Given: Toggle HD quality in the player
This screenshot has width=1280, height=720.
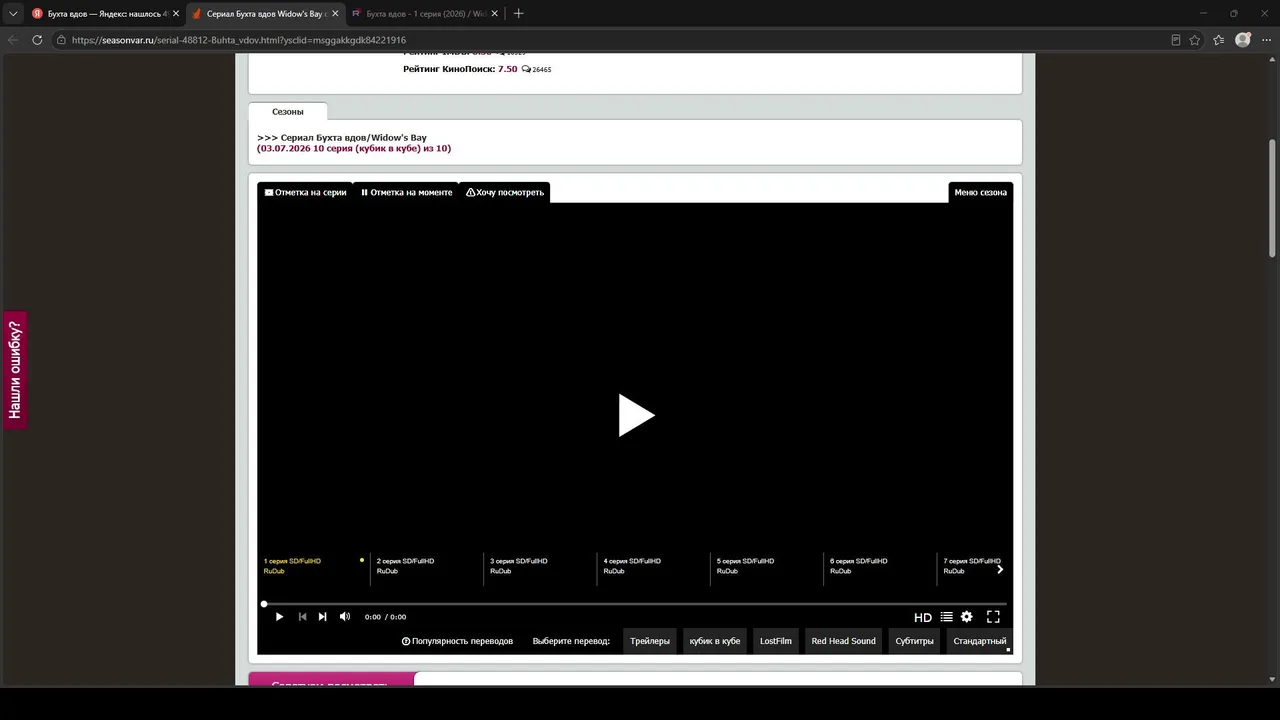Looking at the screenshot, I should click(923, 617).
